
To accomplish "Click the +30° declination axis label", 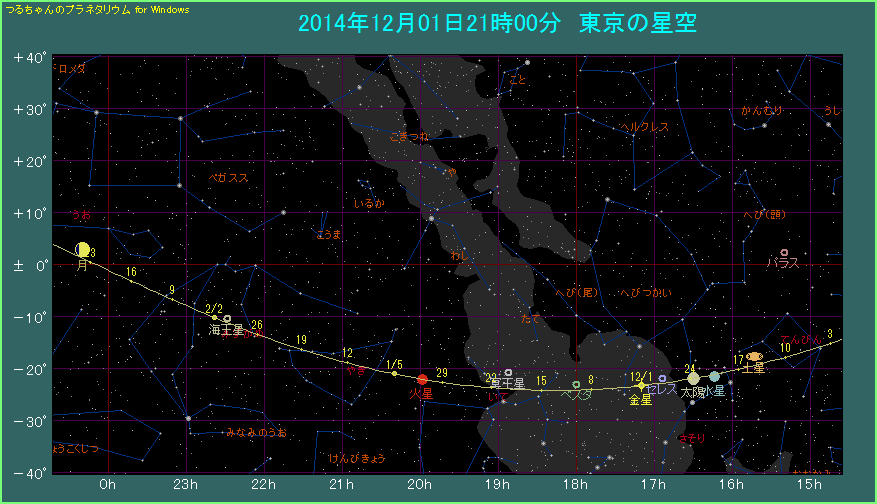I will pos(30,109).
